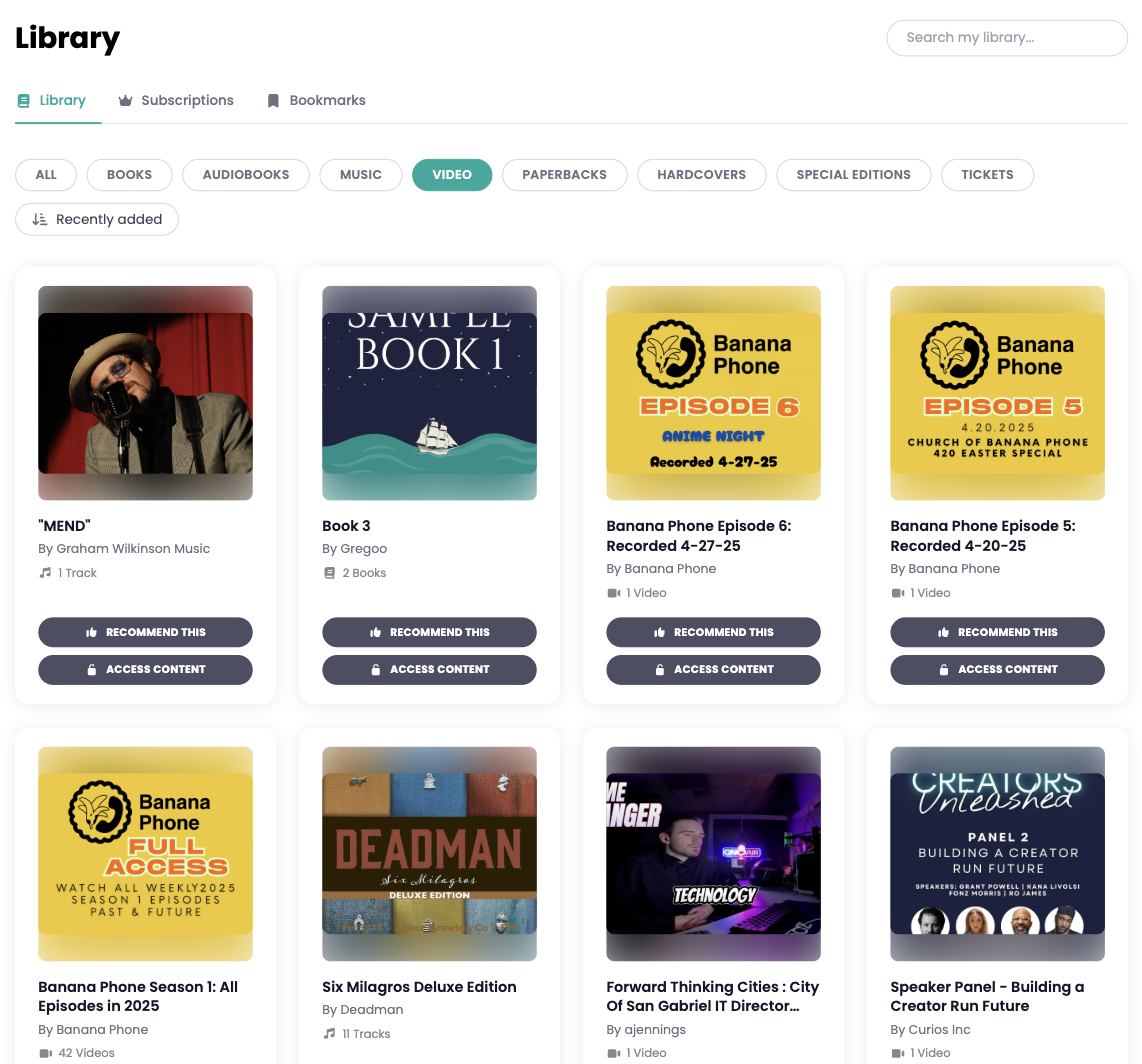Open the Sample Book 1 cover thumbnail
The height and width of the screenshot is (1064, 1142).
pyautogui.click(x=430, y=393)
